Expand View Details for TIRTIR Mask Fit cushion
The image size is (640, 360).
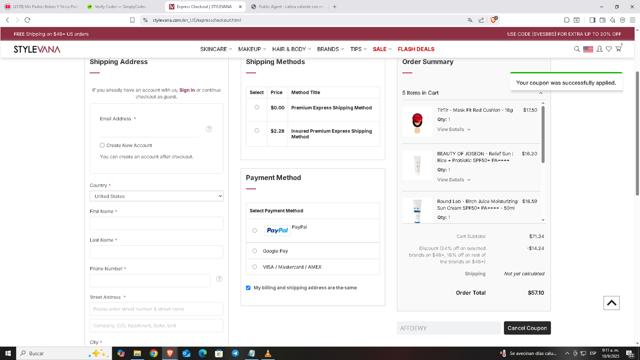(453, 129)
